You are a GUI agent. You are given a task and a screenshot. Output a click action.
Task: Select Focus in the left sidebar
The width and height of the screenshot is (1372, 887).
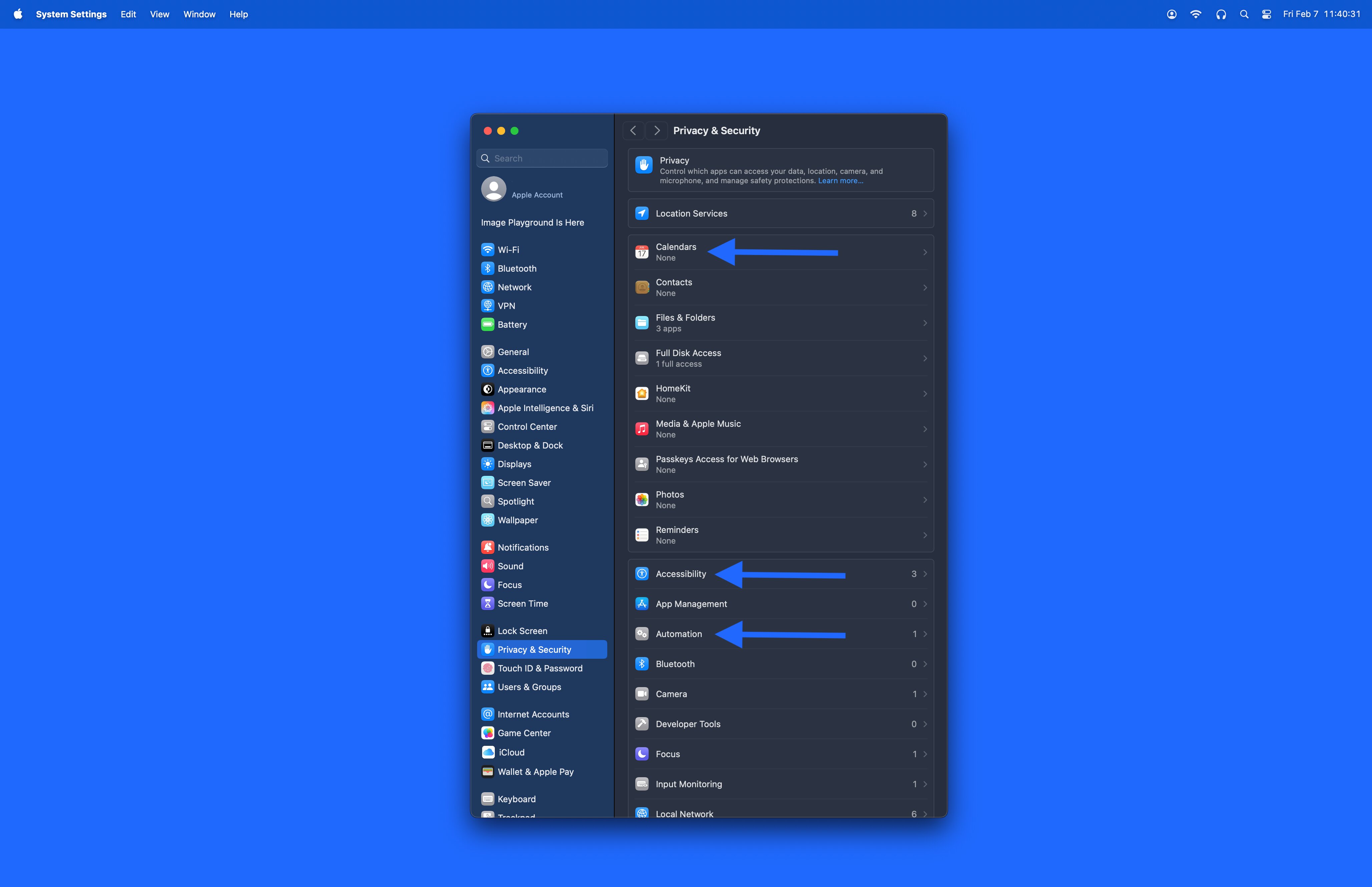click(542, 585)
